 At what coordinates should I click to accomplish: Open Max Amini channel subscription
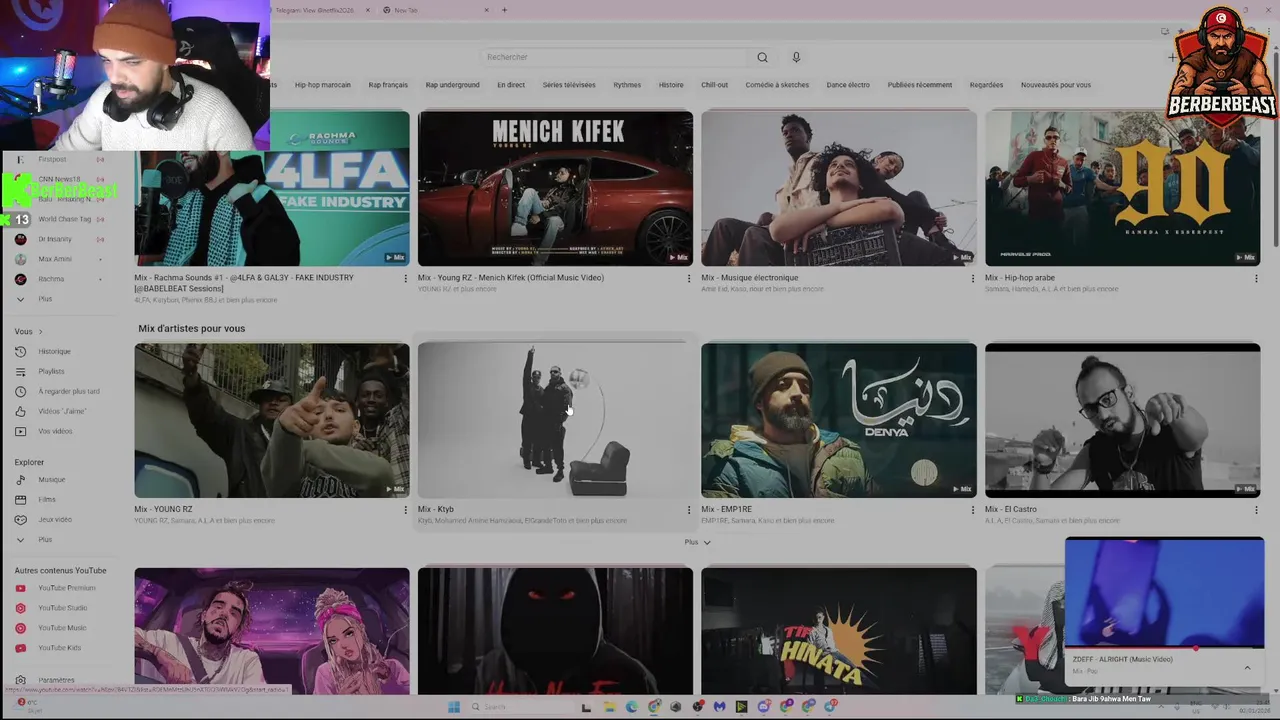pyautogui.click(x=55, y=259)
